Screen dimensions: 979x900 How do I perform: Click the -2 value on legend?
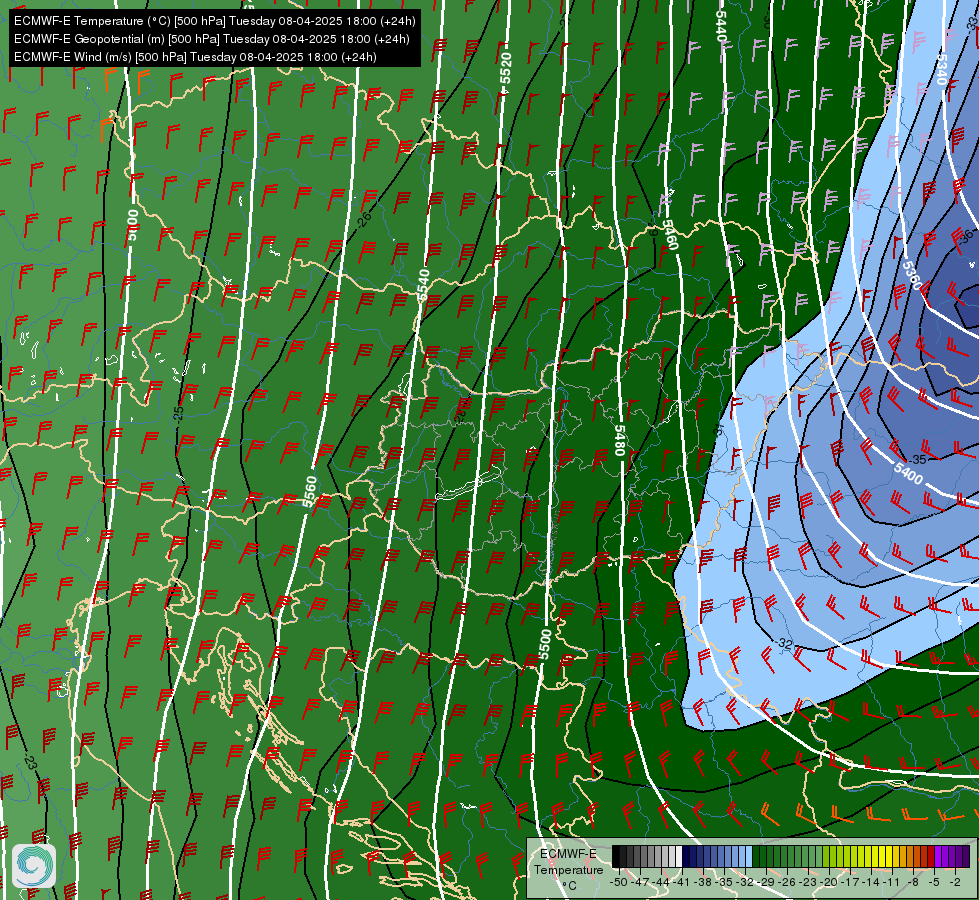[955, 882]
